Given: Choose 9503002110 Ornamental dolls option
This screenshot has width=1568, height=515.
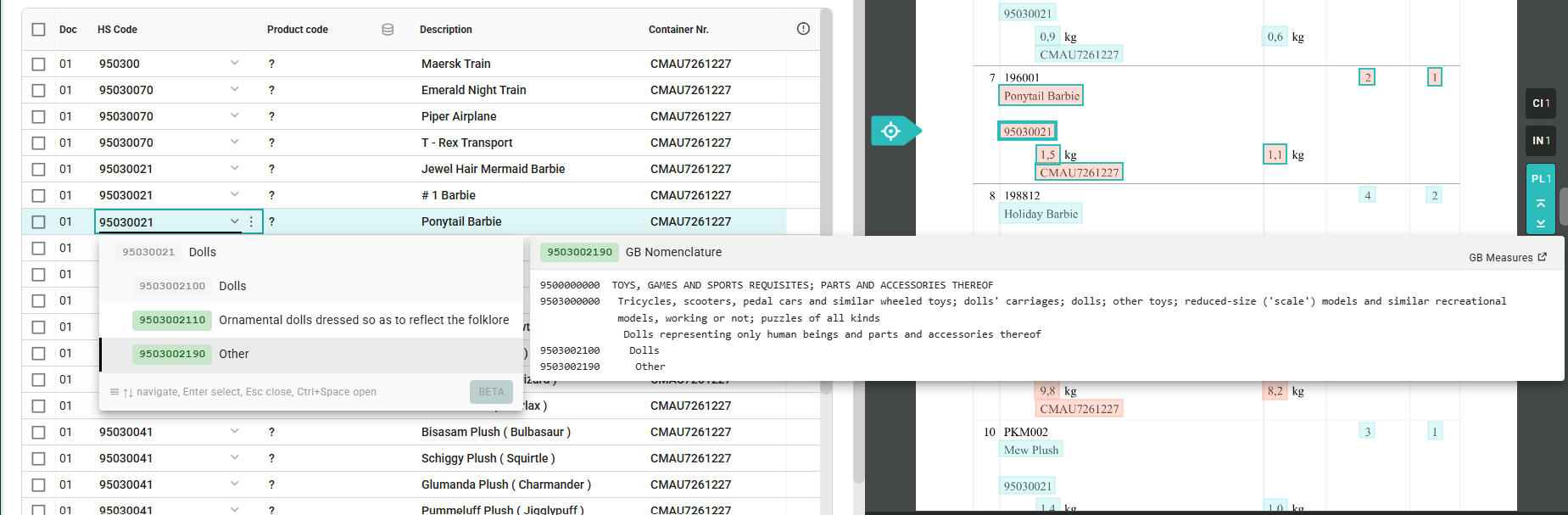Looking at the screenshot, I should tap(321, 320).
